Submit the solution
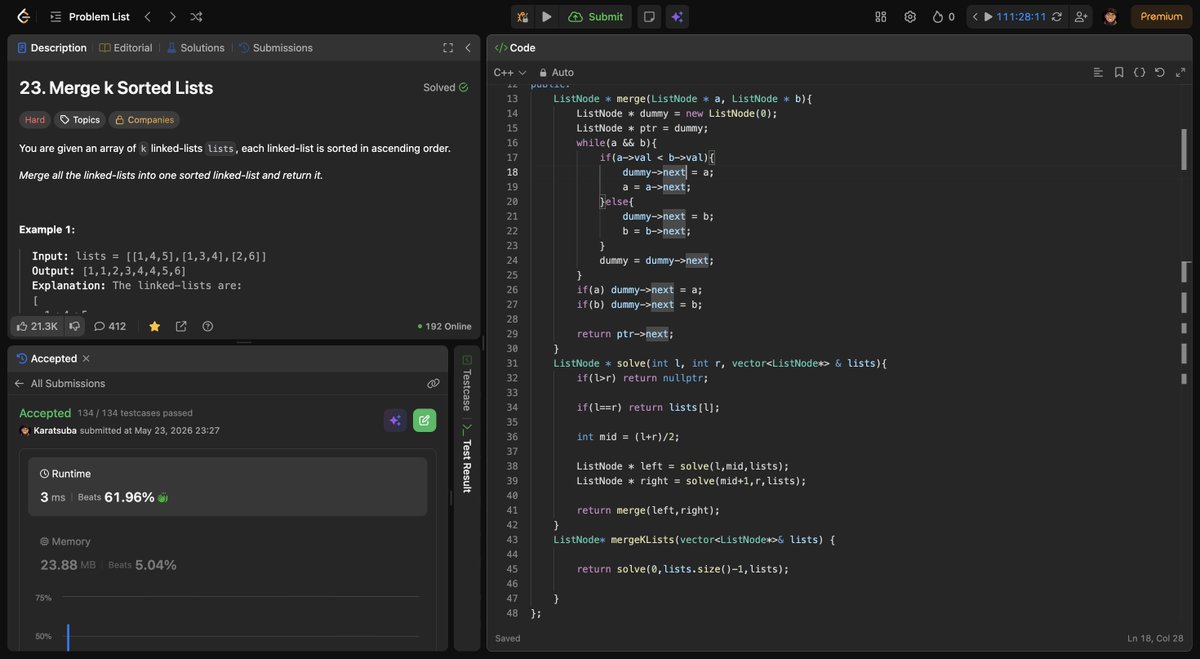This screenshot has height=659, width=1200. [596, 16]
